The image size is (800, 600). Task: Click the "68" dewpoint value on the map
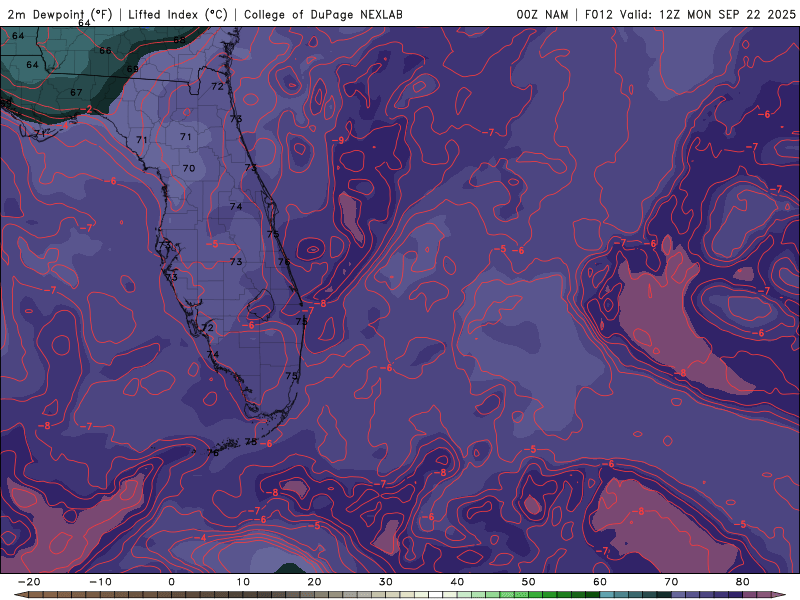[x=179, y=40]
